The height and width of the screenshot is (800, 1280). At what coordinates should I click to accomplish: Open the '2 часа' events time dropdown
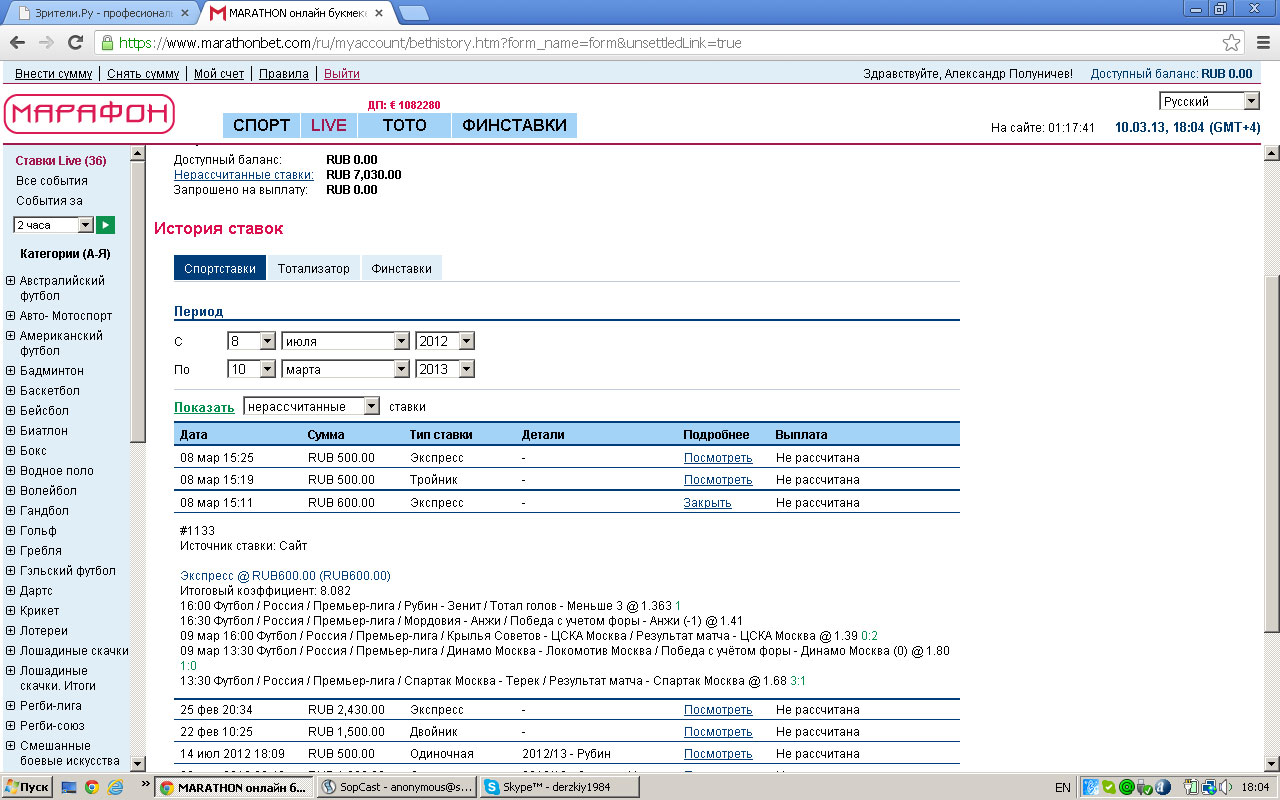pyautogui.click(x=53, y=225)
